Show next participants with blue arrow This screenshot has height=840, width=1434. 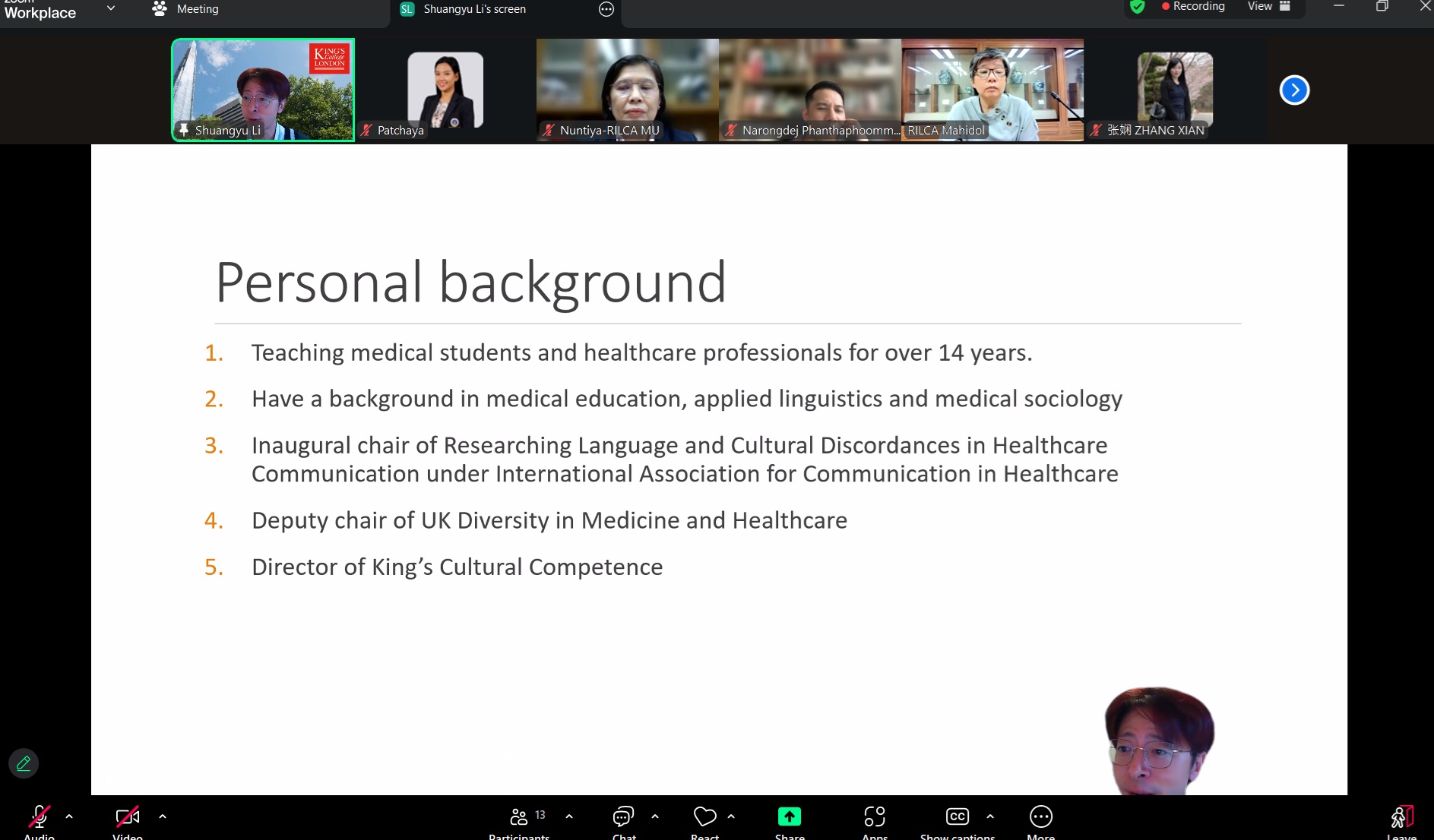(x=1294, y=90)
